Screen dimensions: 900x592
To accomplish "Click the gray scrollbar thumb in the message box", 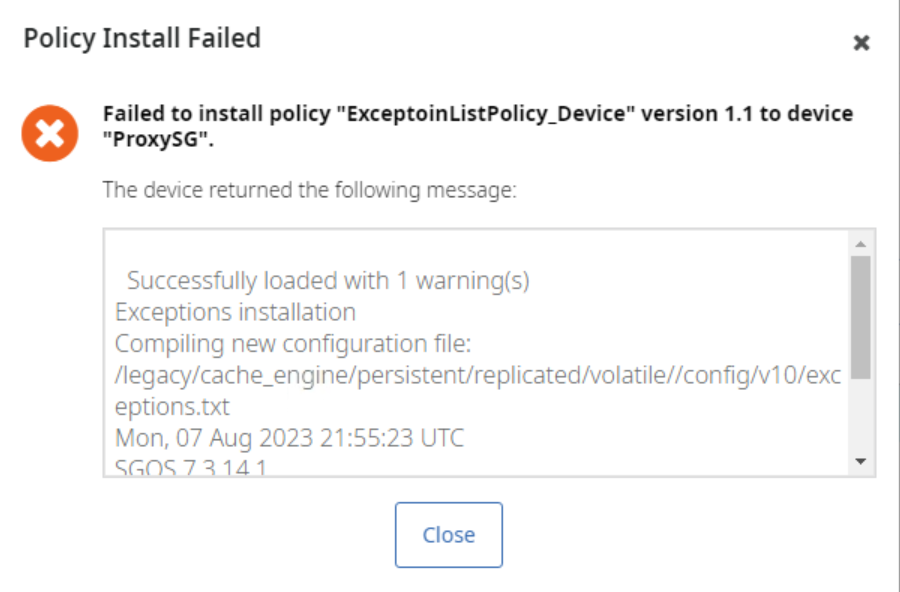I will [860, 316].
